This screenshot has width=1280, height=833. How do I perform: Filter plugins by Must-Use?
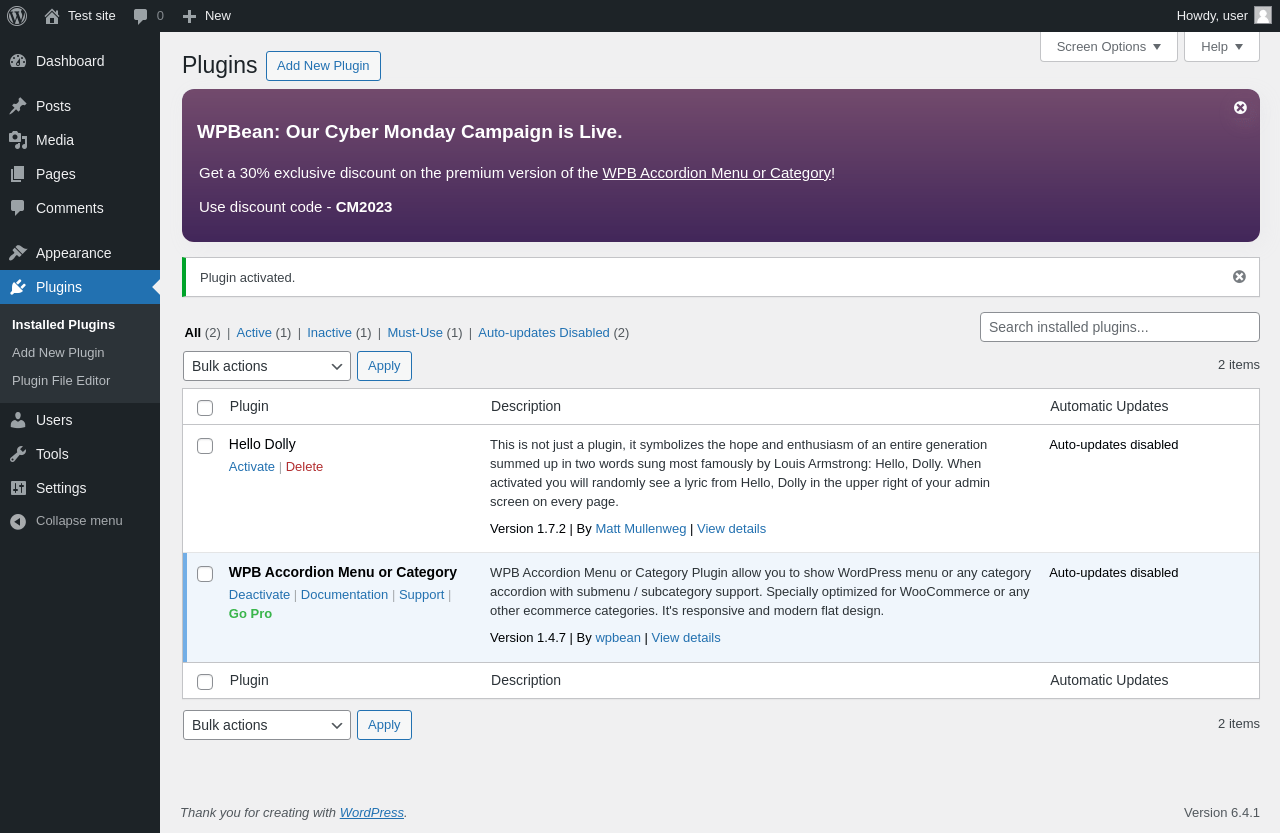click(415, 332)
